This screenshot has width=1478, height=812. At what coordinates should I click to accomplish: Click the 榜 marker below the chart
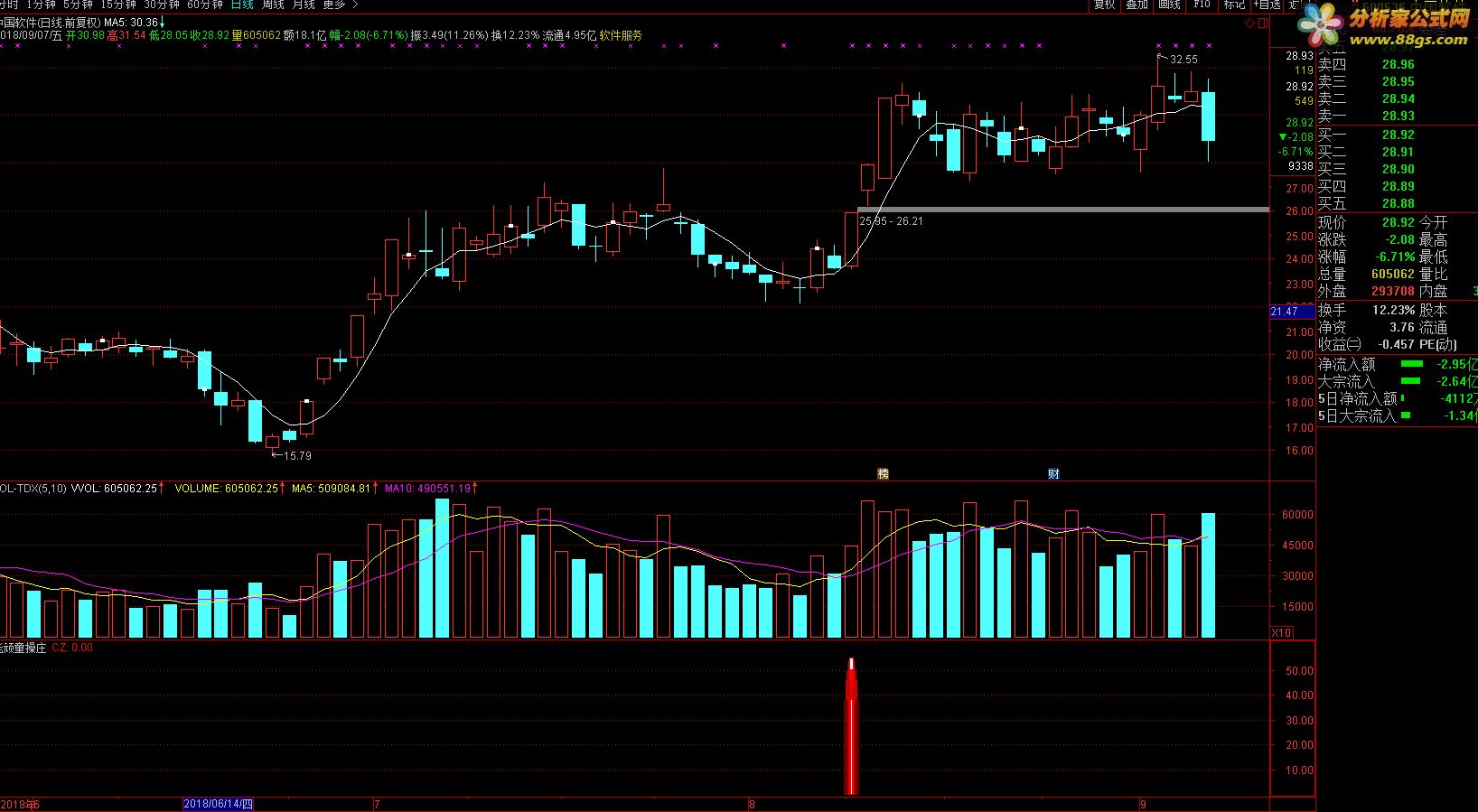coord(883,473)
